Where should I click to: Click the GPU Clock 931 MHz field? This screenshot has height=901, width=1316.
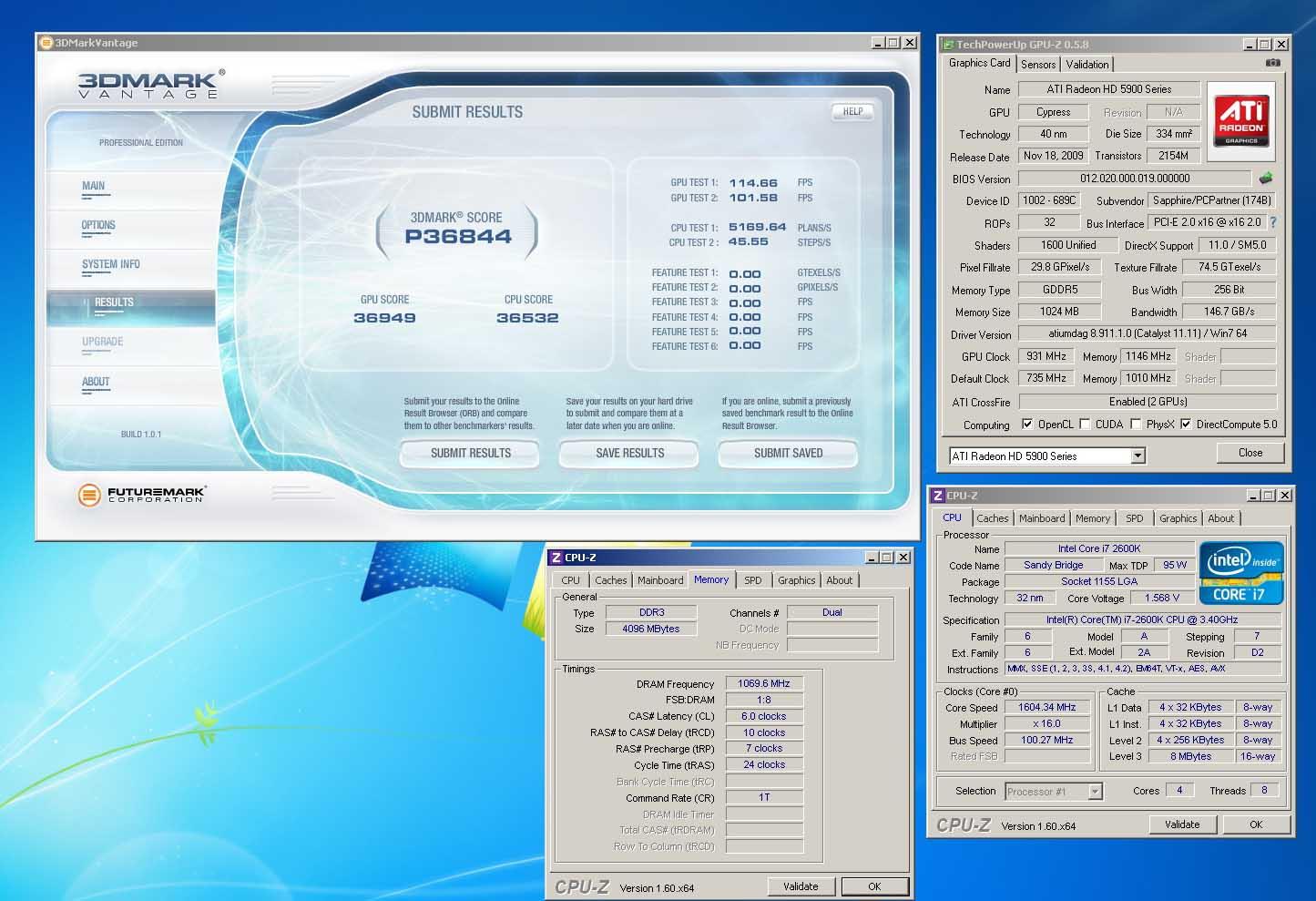[x=1046, y=356]
